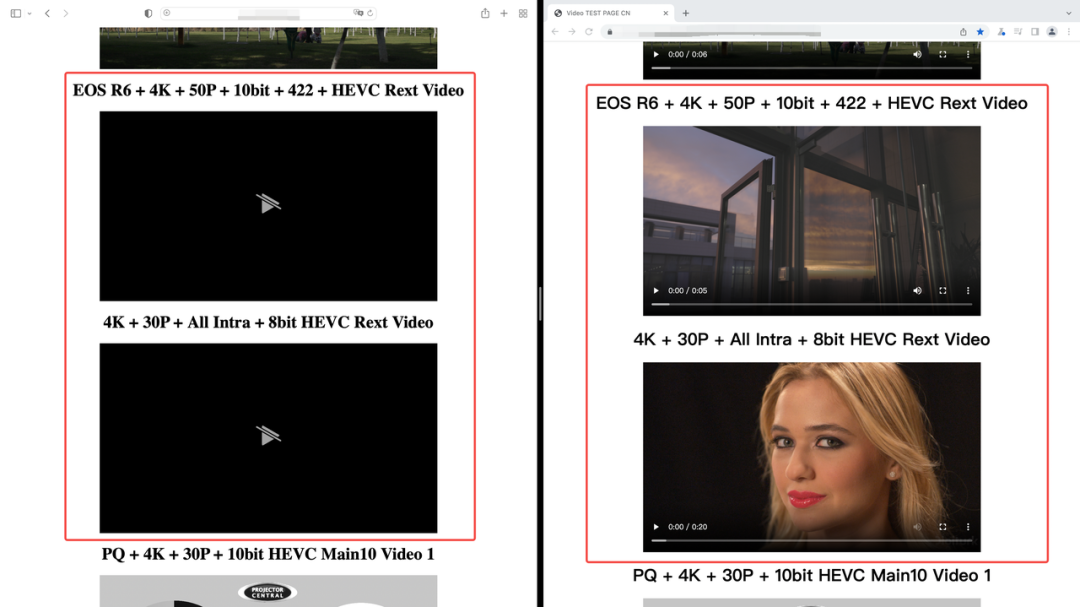Play the top 0:06 video in Chrome
1080x607 pixels.
(656, 54)
